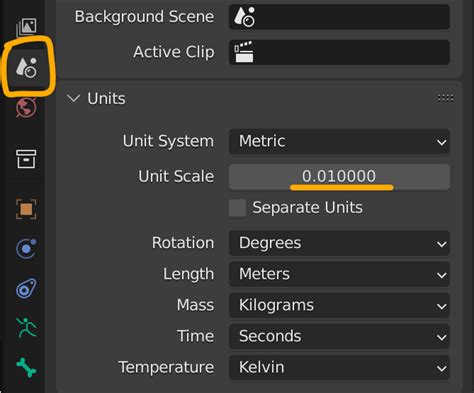Enable the Separate Units checkbox

click(237, 208)
